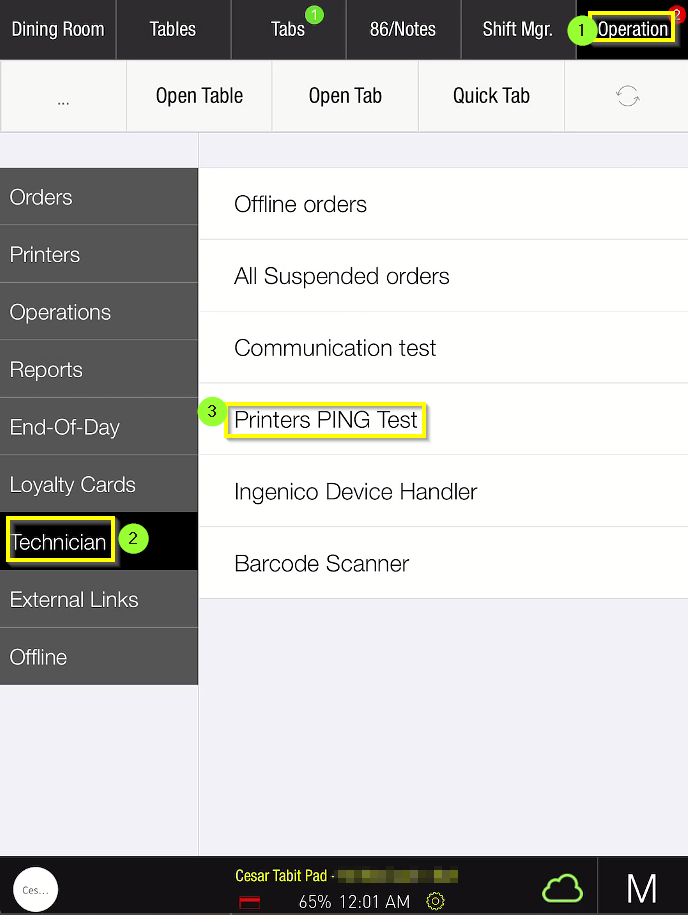688x915 pixels.
Task: Click the refresh sync icon
Action: pyautogui.click(x=627, y=96)
